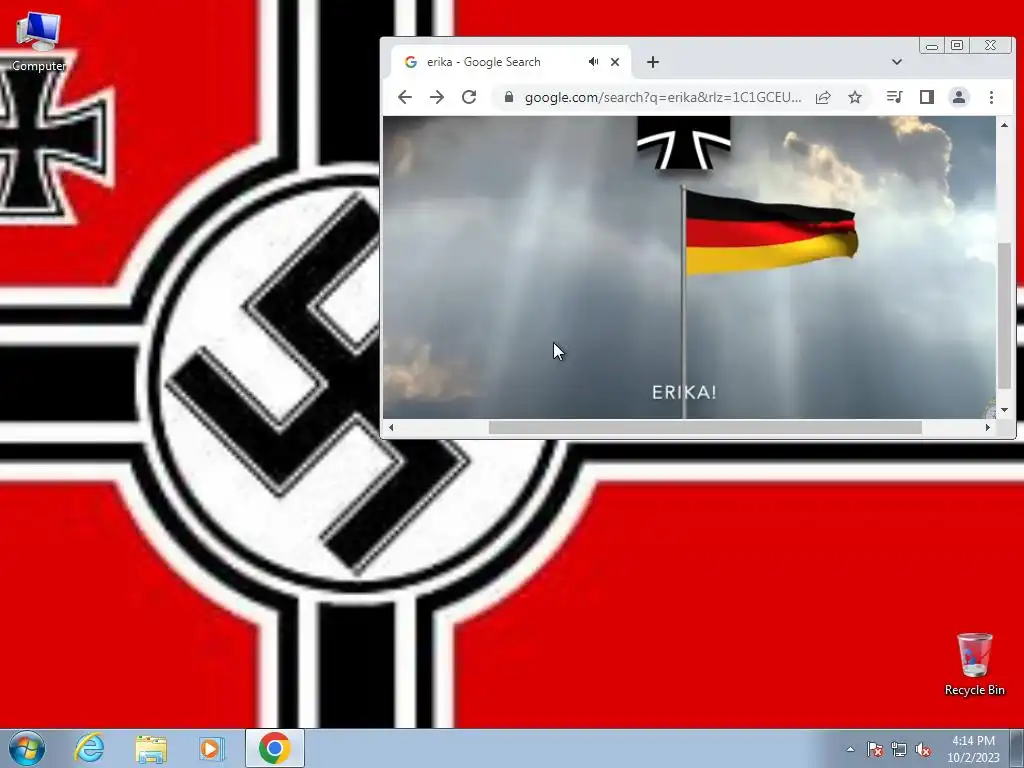Image resolution: width=1024 pixels, height=768 pixels.
Task: Open a new tab with plus button
Action: (652, 62)
